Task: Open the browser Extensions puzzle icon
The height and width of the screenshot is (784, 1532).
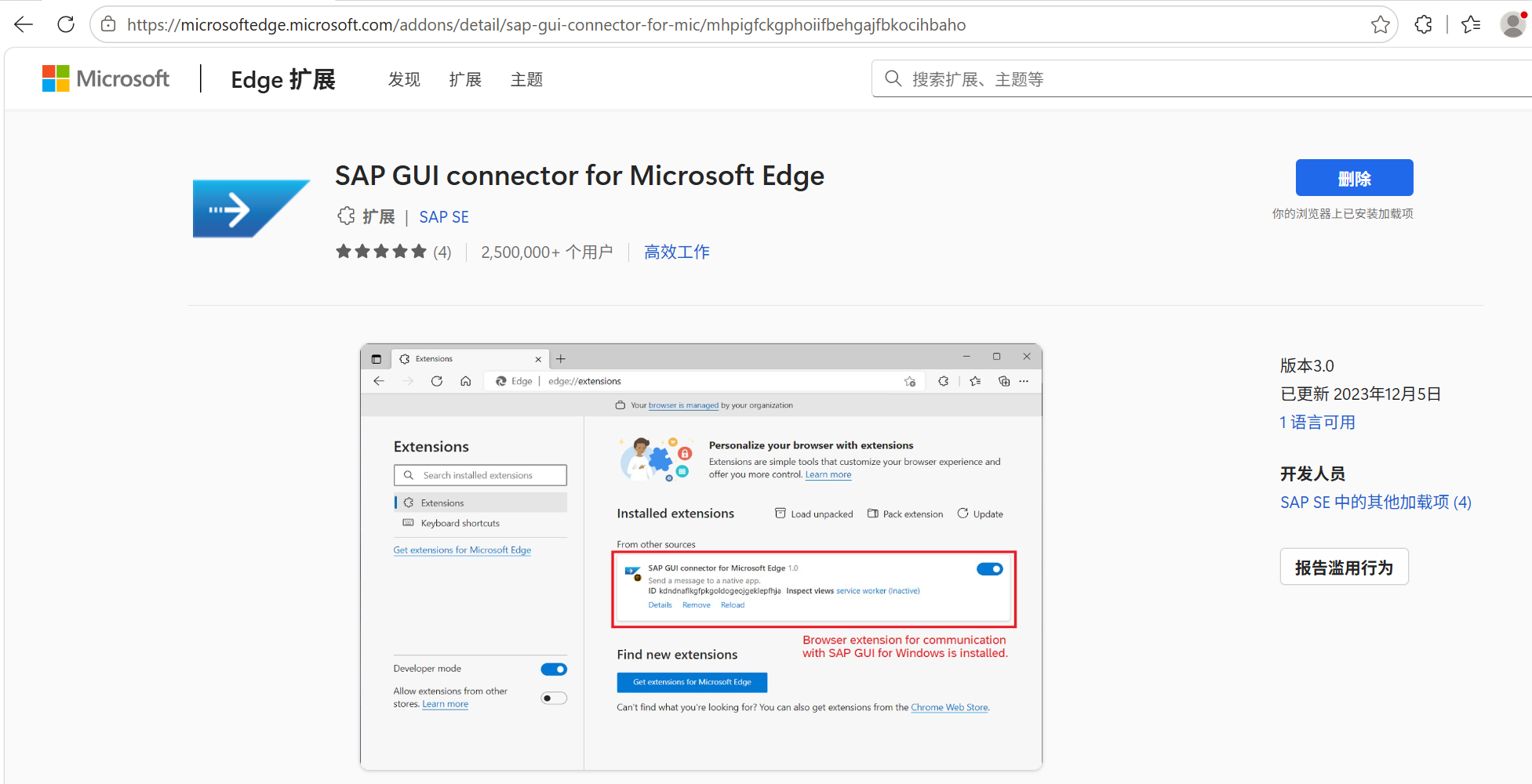Action: point(1424,25)
